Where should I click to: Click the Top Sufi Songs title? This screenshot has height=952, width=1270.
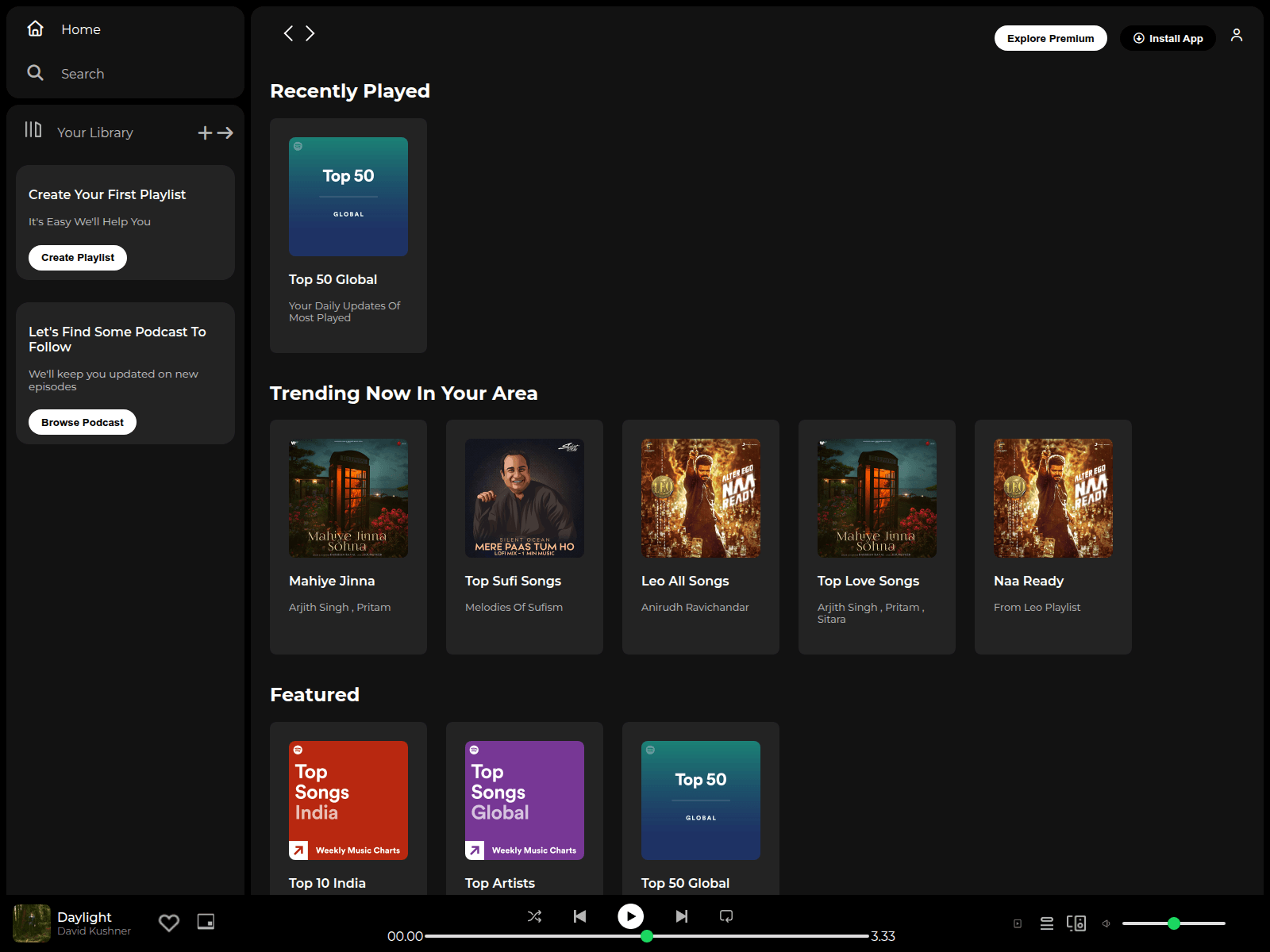tap(513, 581)
